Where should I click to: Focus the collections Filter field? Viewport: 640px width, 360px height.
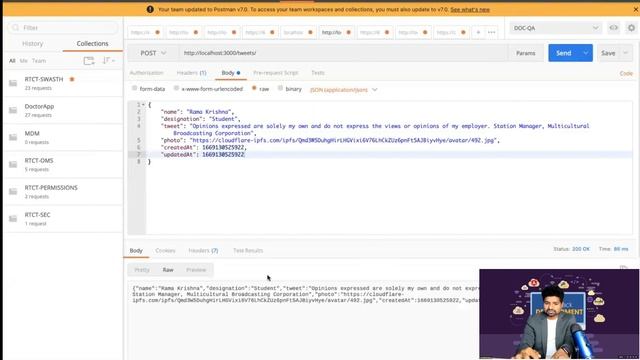click(x=63, y=27)
